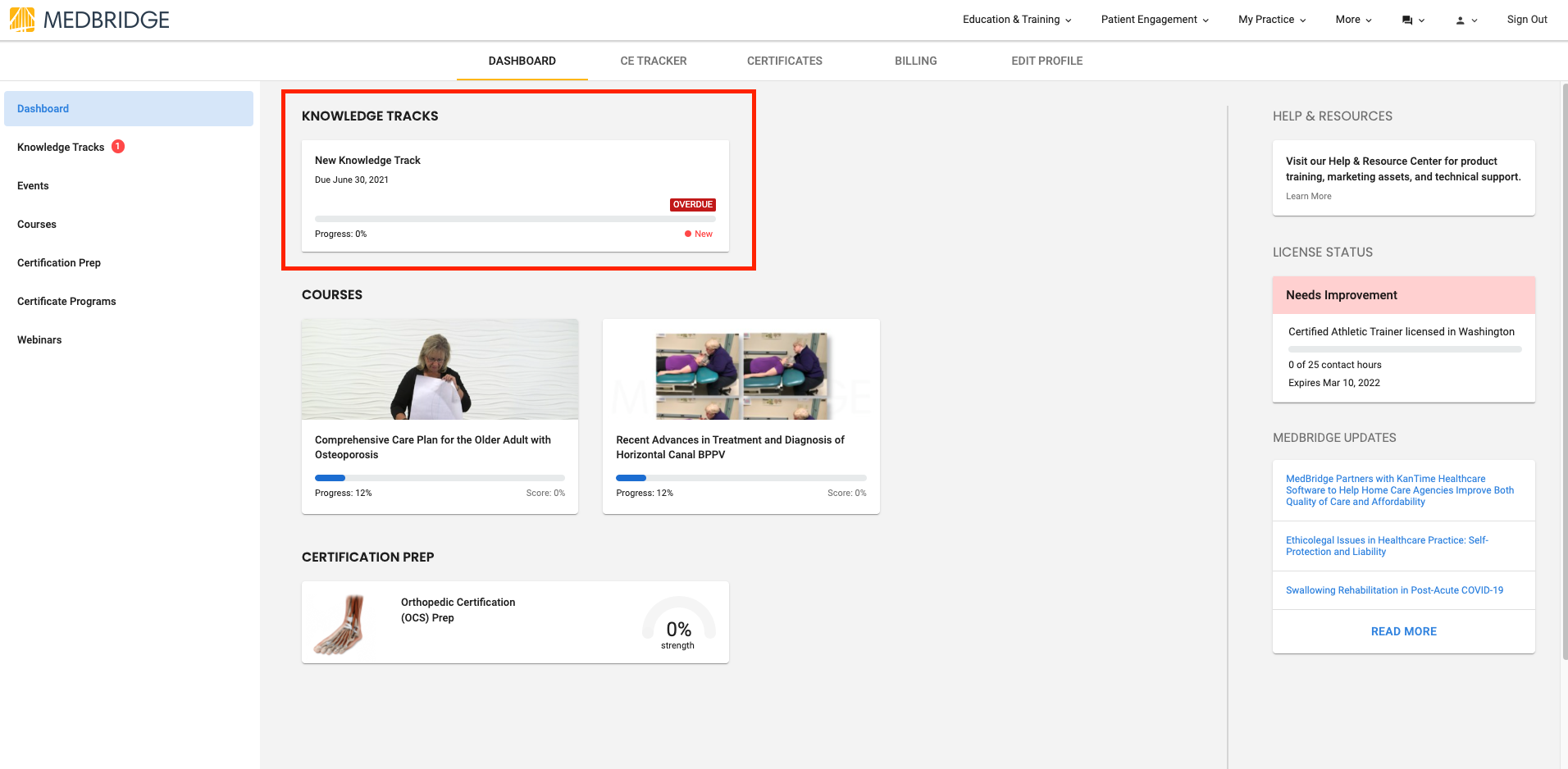Switch to the Billing tab

916,61
